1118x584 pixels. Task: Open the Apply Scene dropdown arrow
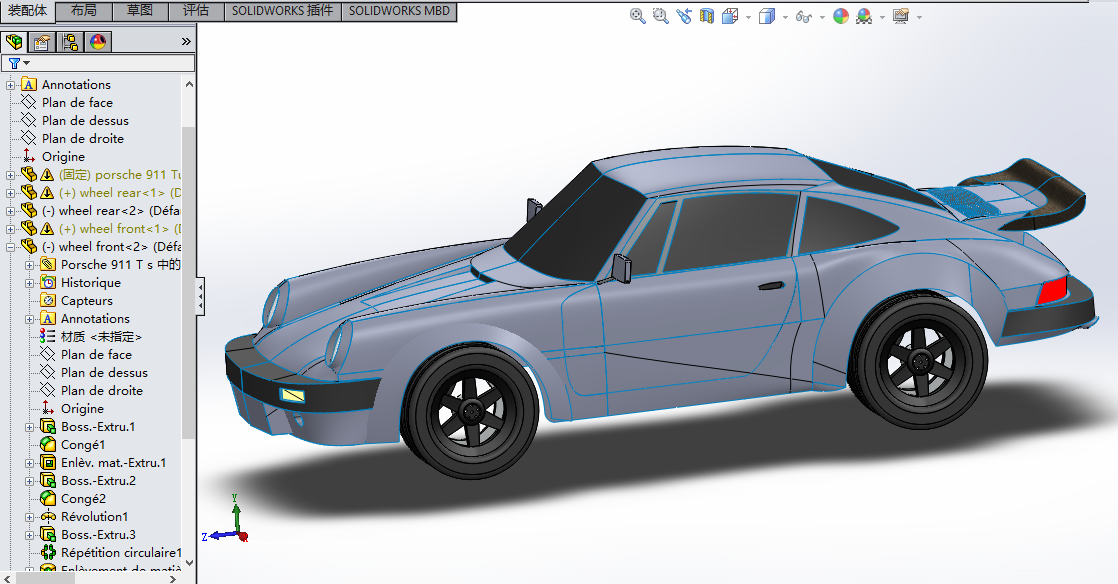tap(882, 17)
